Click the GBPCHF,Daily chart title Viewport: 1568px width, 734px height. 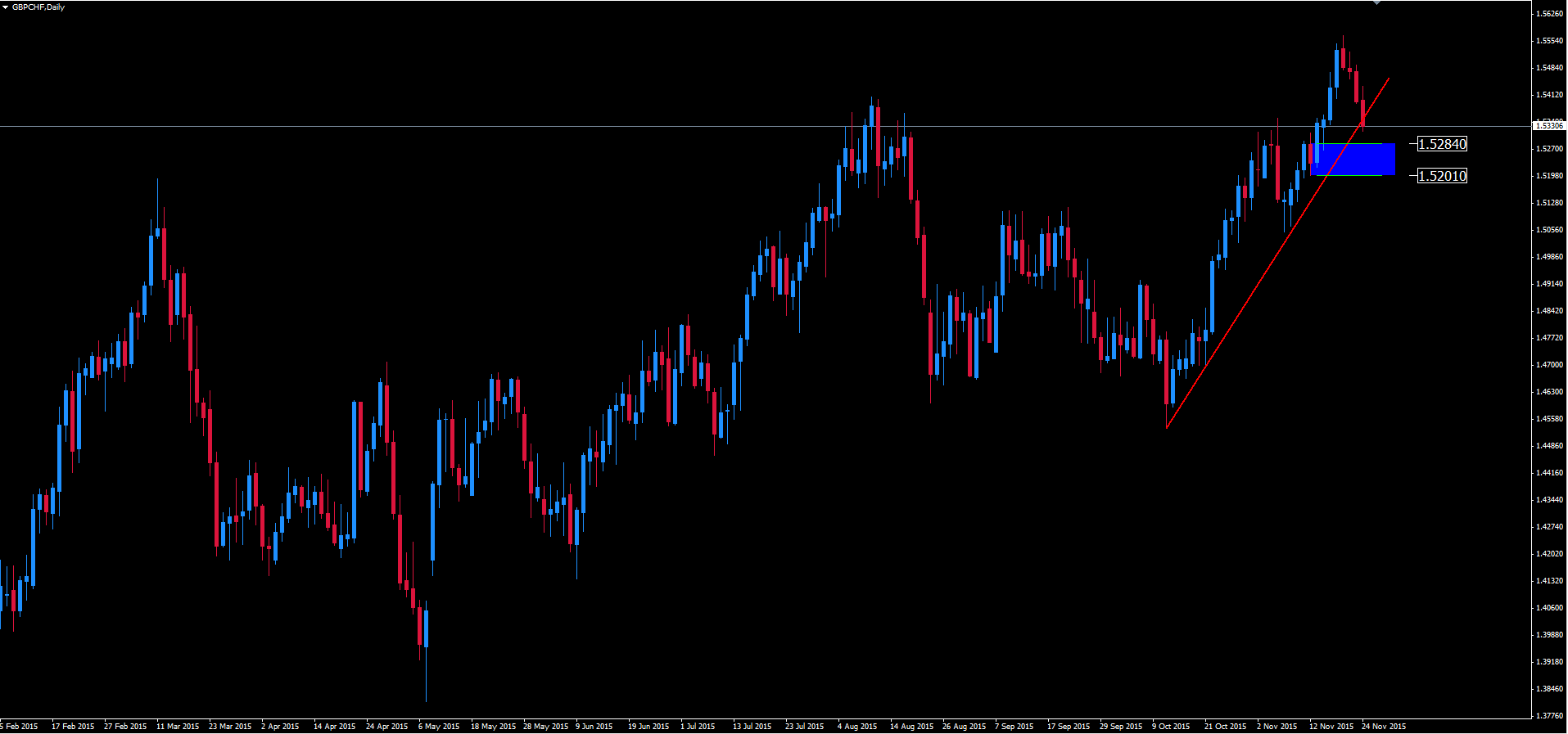[38, 7]
